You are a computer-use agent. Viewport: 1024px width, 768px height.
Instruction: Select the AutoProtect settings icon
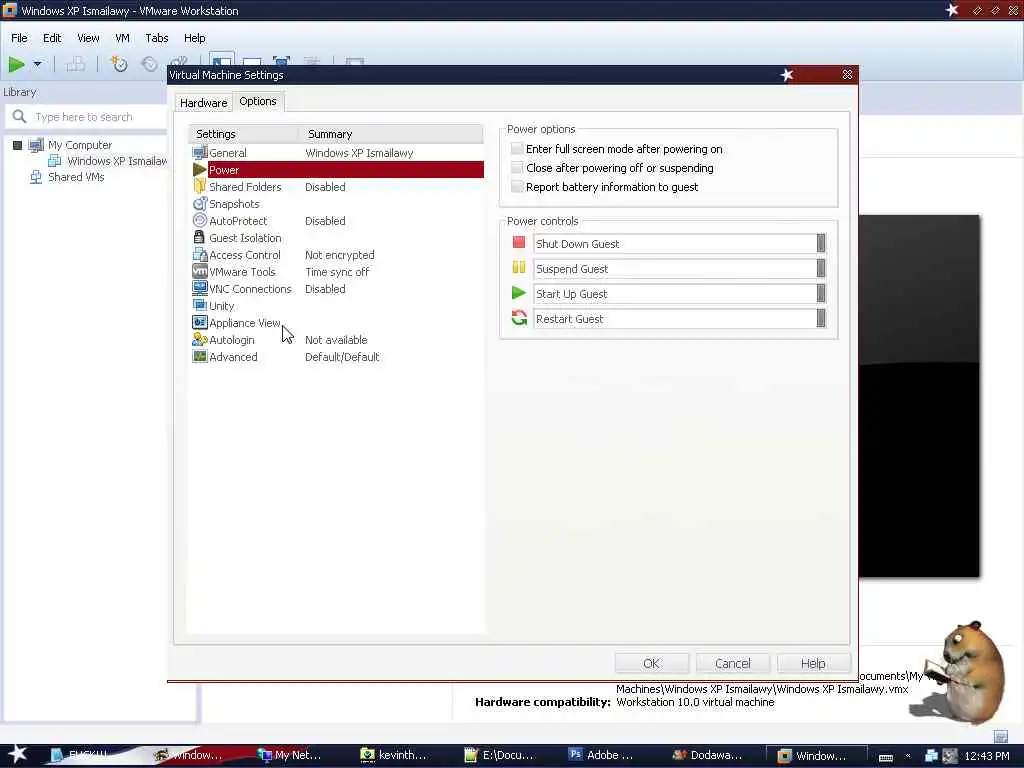pyautogui.click(x=200, y=221)
